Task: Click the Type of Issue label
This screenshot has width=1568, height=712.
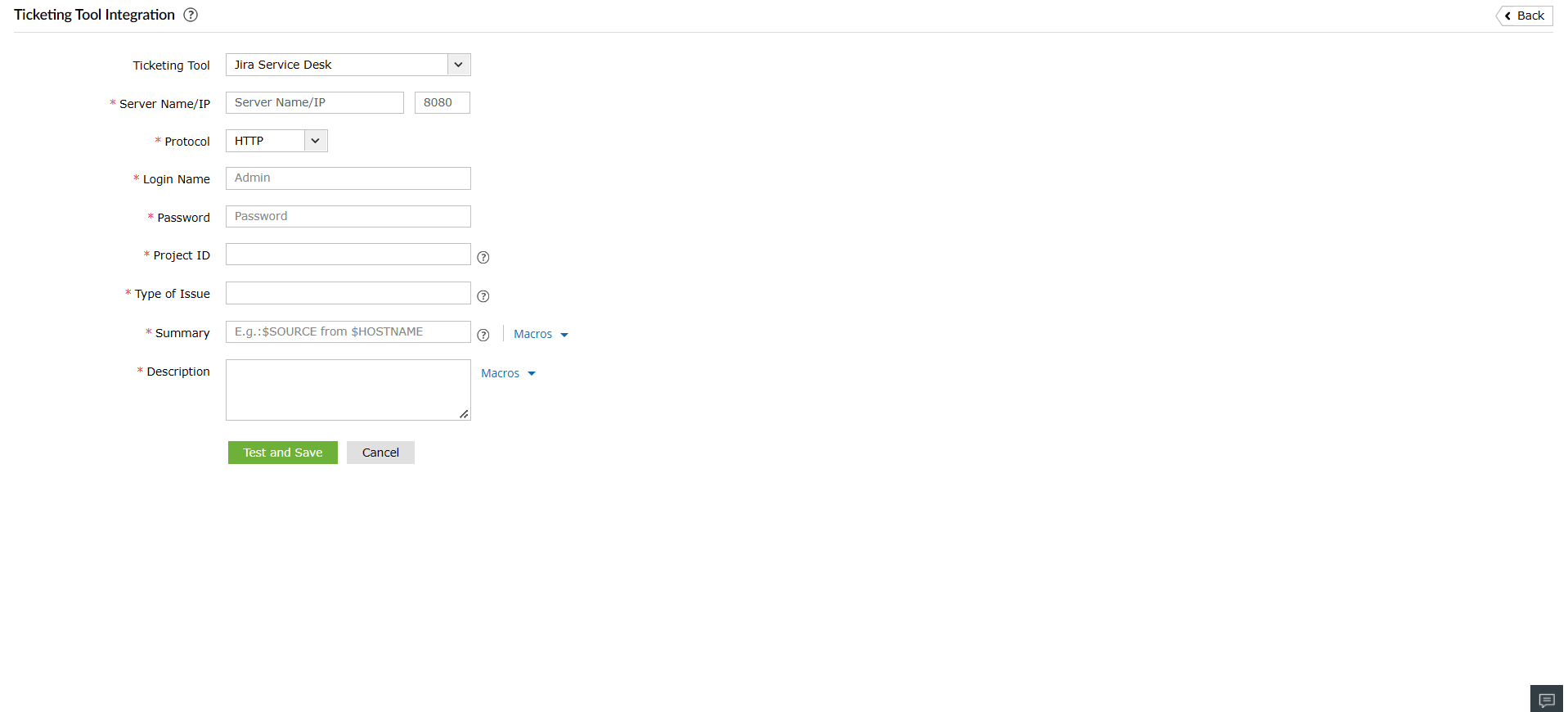Action: (172, 294)
